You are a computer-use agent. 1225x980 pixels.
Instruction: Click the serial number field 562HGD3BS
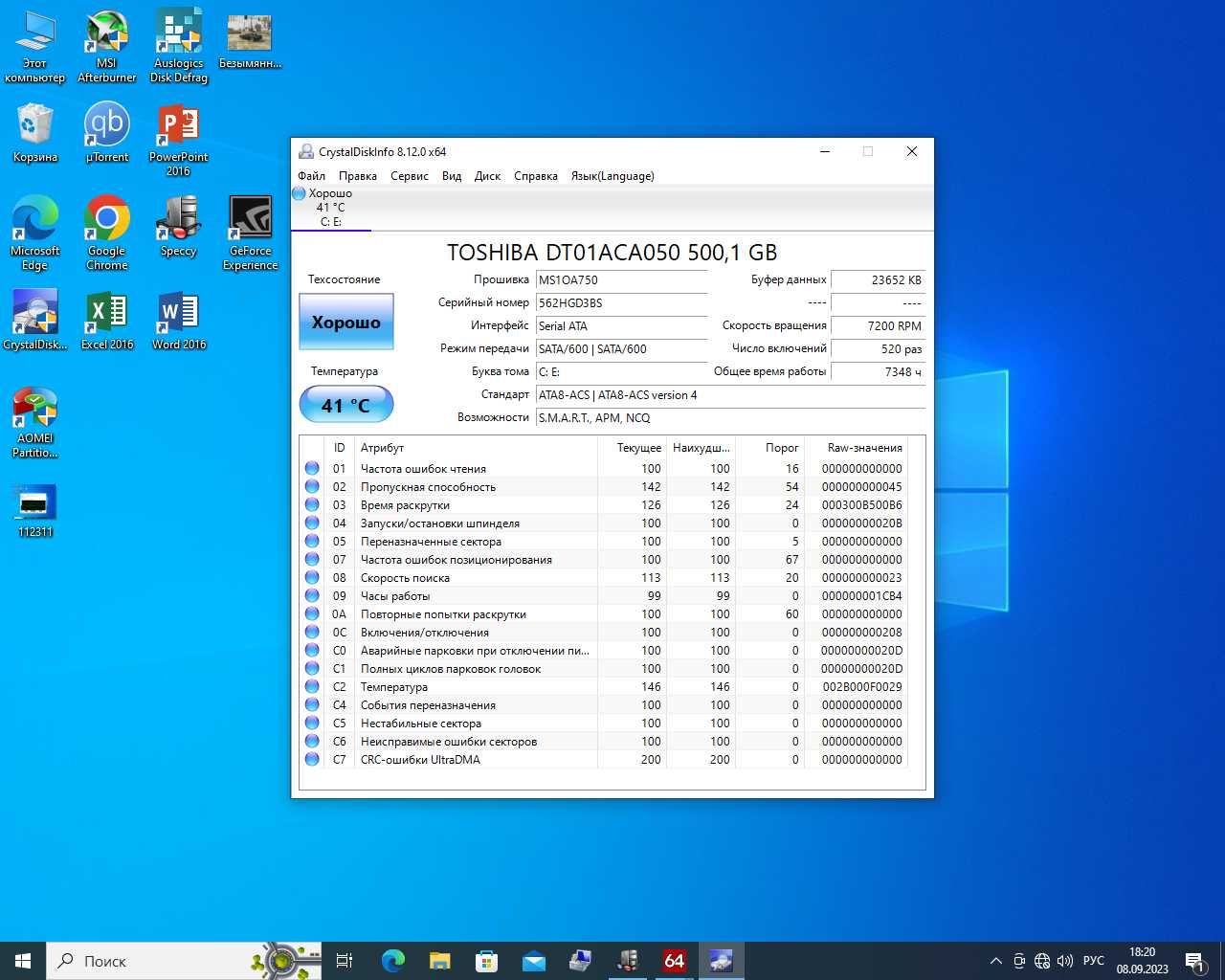tap(621, 303)
